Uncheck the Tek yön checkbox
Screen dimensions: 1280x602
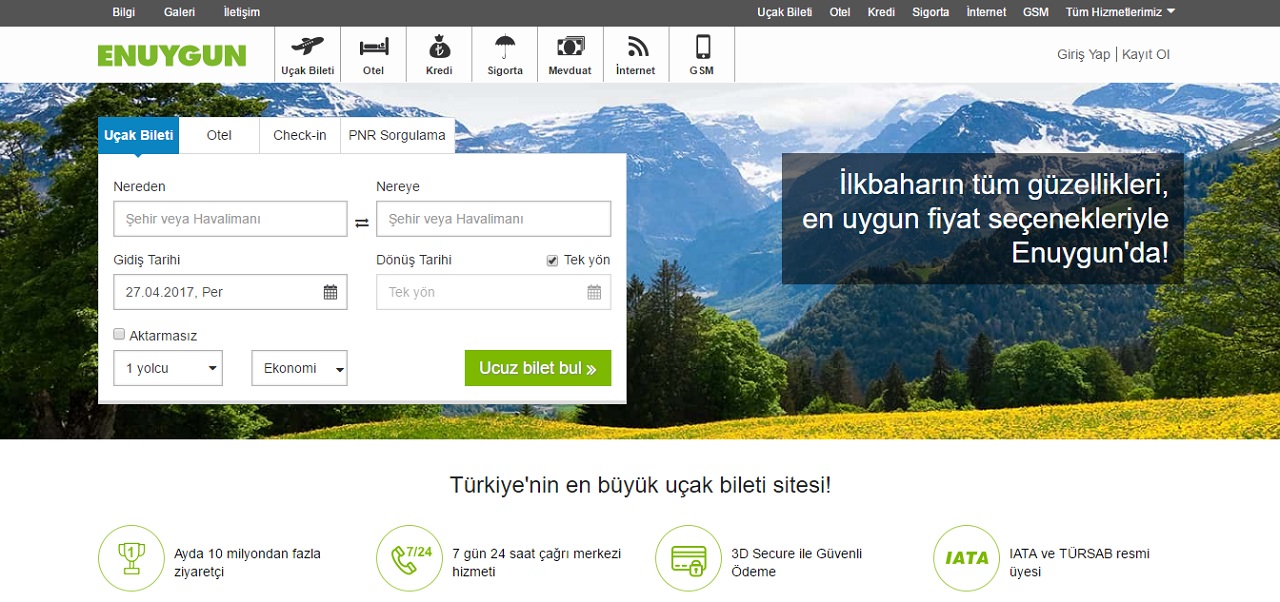(x=552, y=260)
